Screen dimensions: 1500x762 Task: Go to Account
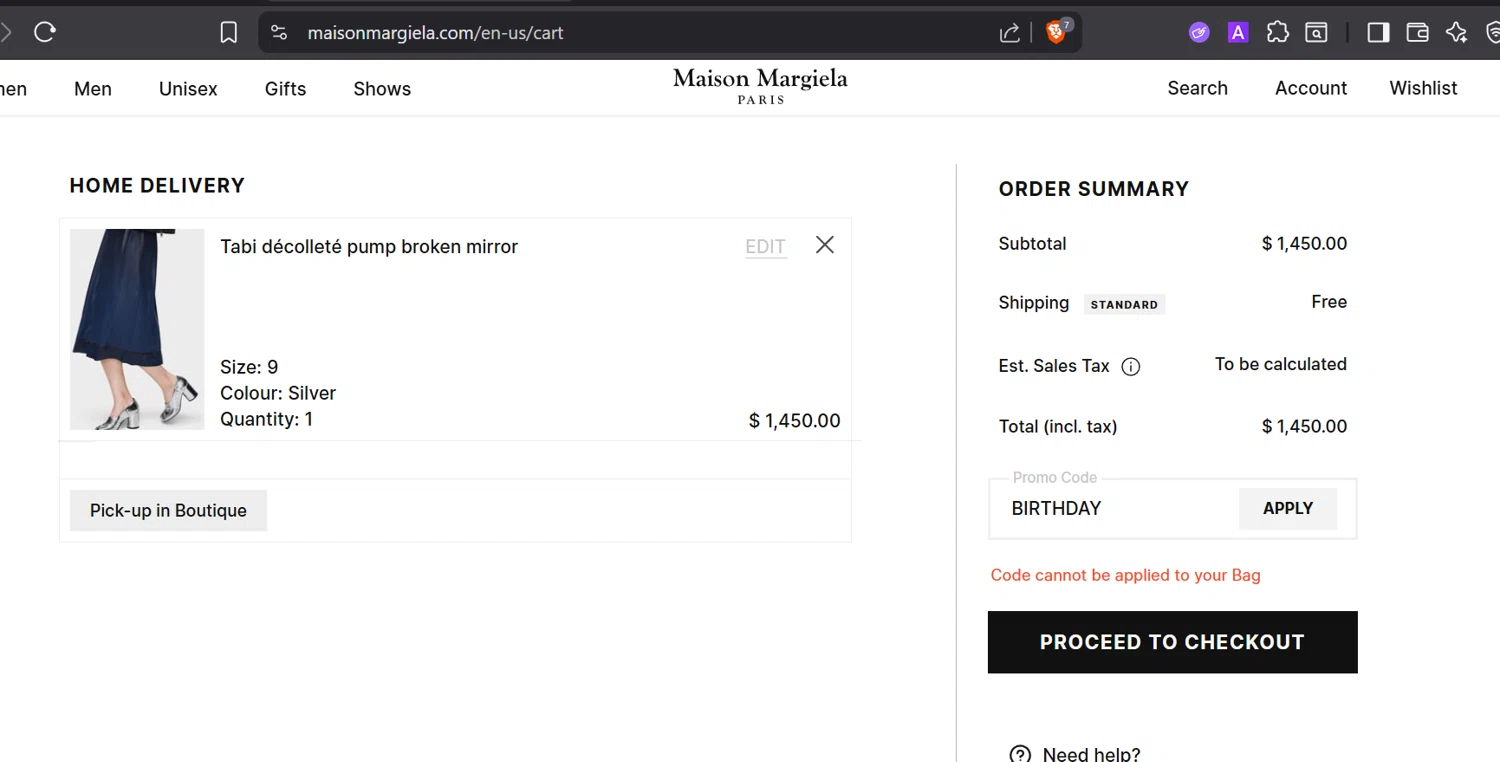click(x=1311, y=88)
